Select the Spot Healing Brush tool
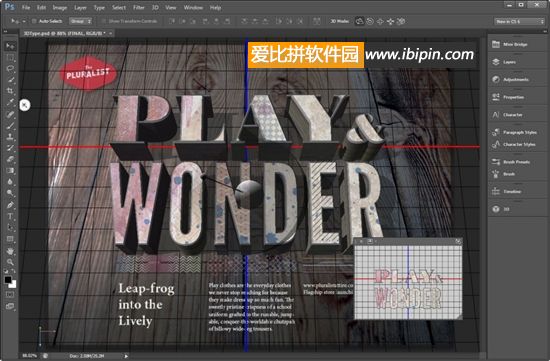The height and width of the screenshot is (361, 550). coord(10,114)
